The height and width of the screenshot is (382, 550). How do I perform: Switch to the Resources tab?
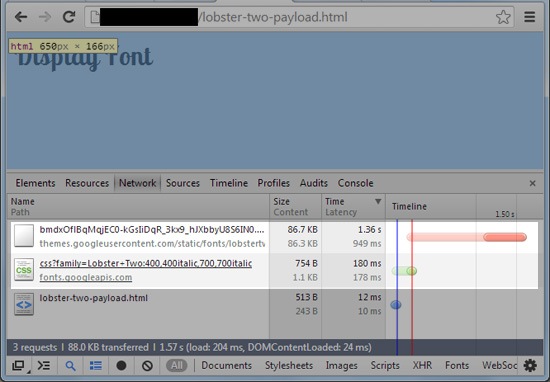pyautogui.click(x=87, y=183)
